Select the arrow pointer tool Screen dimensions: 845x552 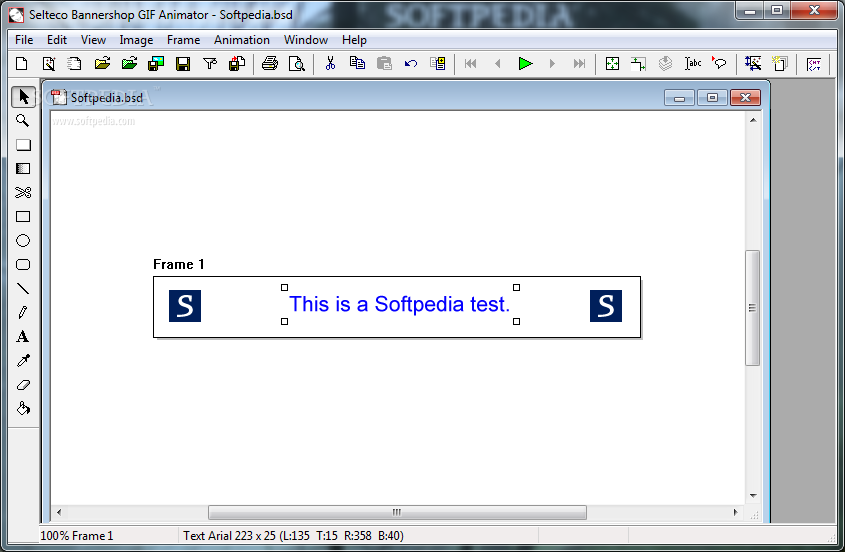click(x=23, y=97)
